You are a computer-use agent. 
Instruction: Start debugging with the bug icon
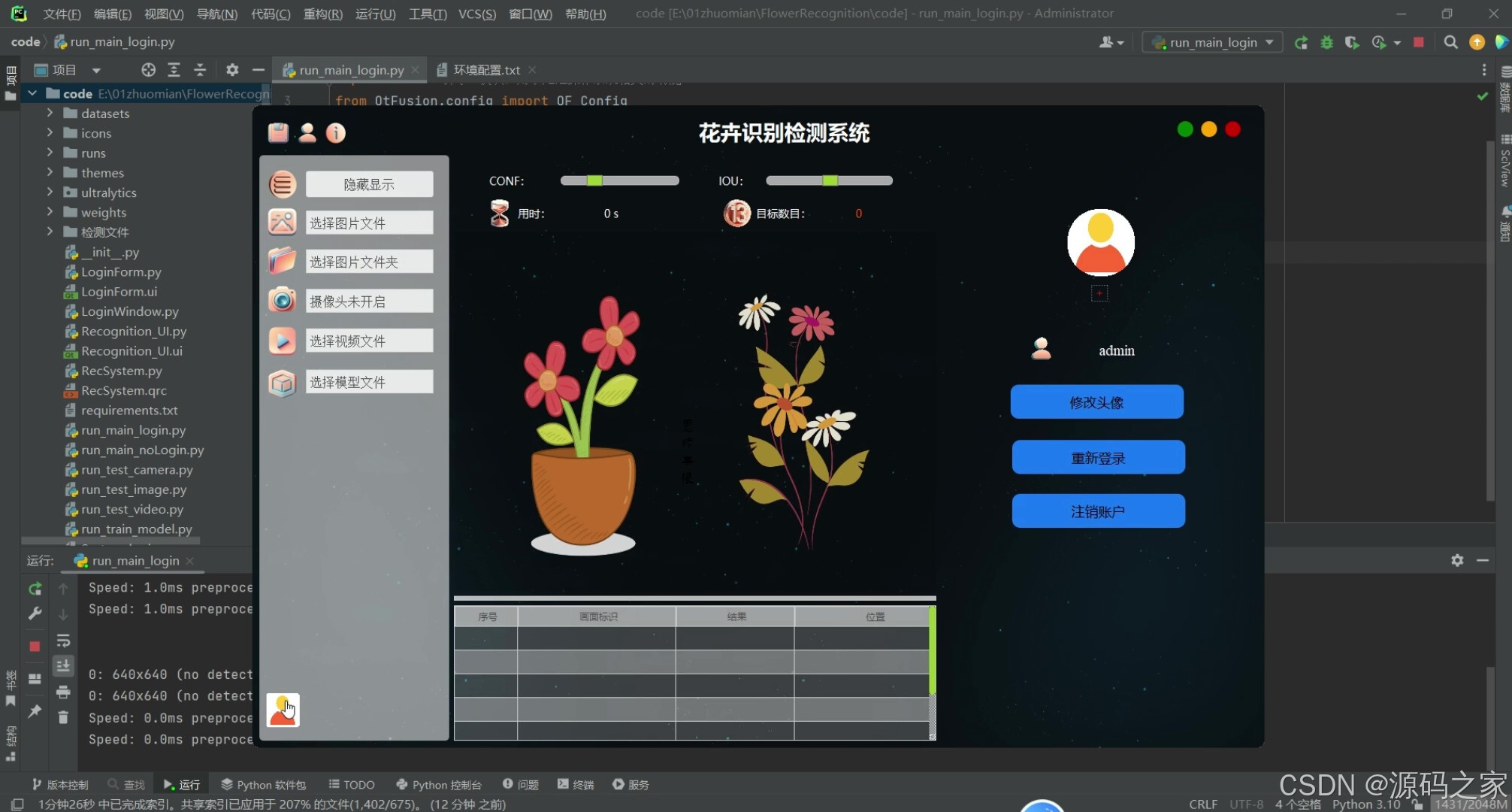point(1326,42)
